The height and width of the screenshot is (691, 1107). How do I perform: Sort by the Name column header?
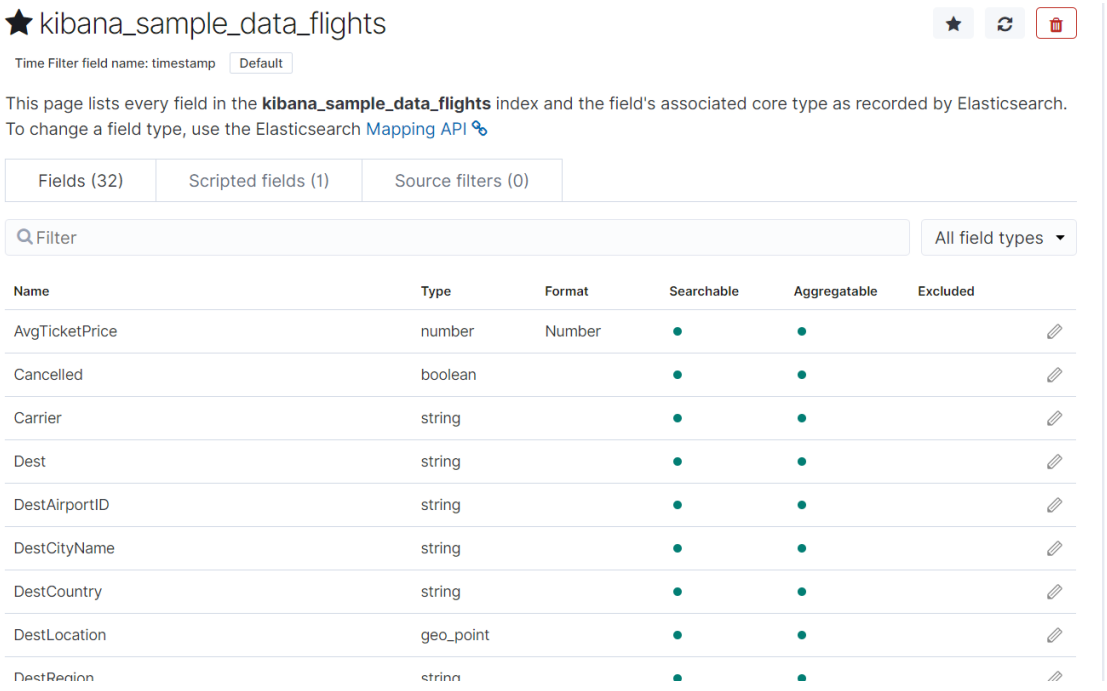coord(31,291)
